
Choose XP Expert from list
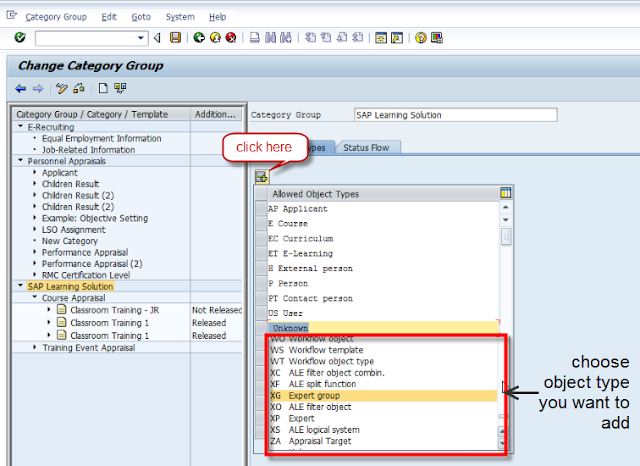point(383,418)
